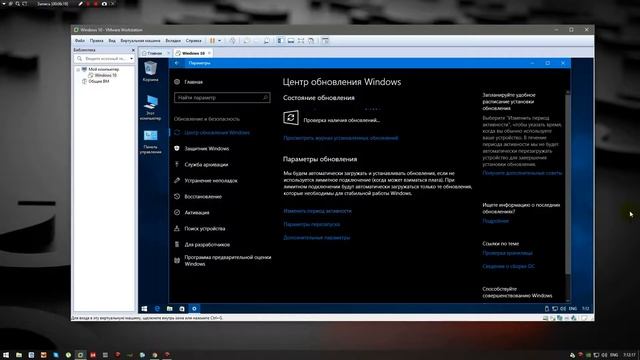Screen dimensions: 640x360
Task: Click the host taskbar clock
Action: tap(629, 355)
